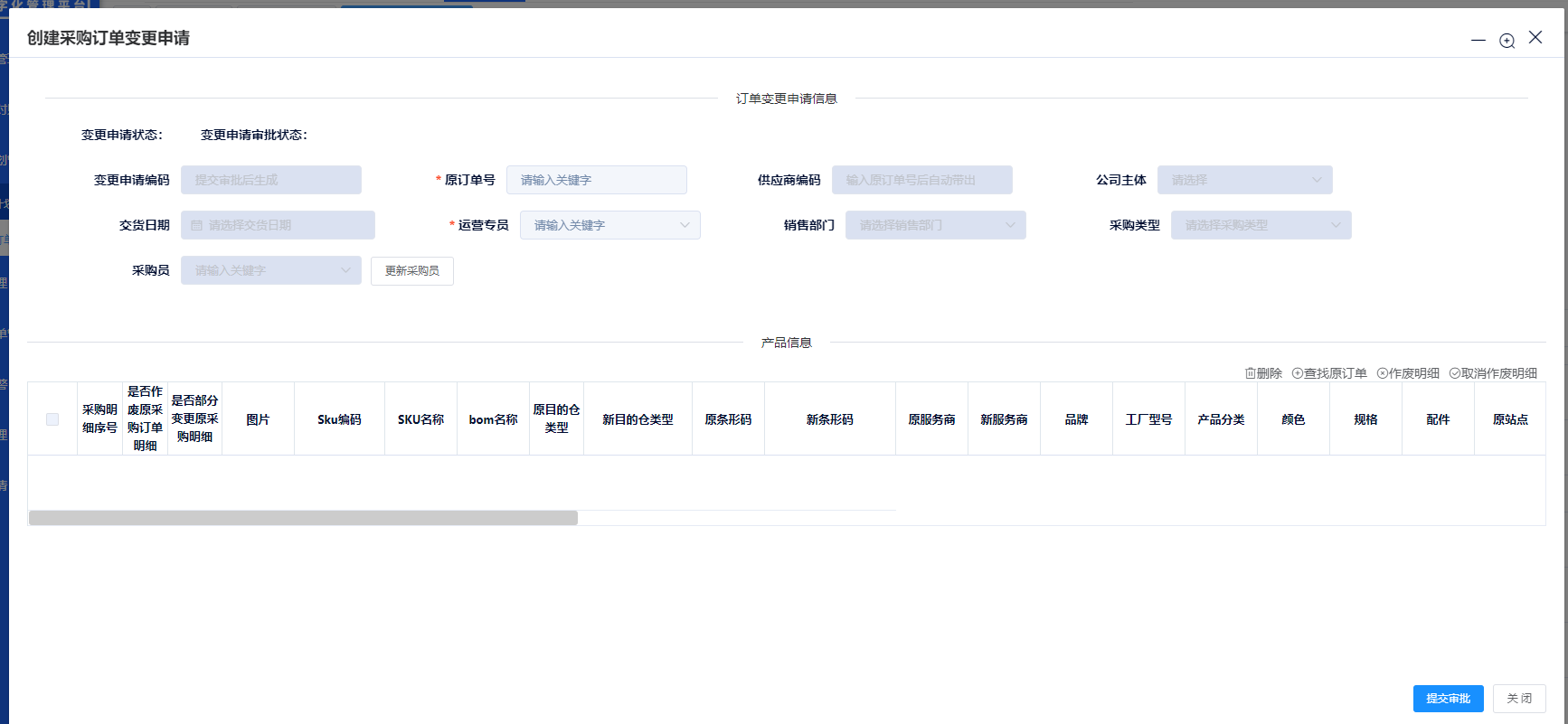
Task: Click the 新目的仓类型 column header
Action: click(638, 419)
